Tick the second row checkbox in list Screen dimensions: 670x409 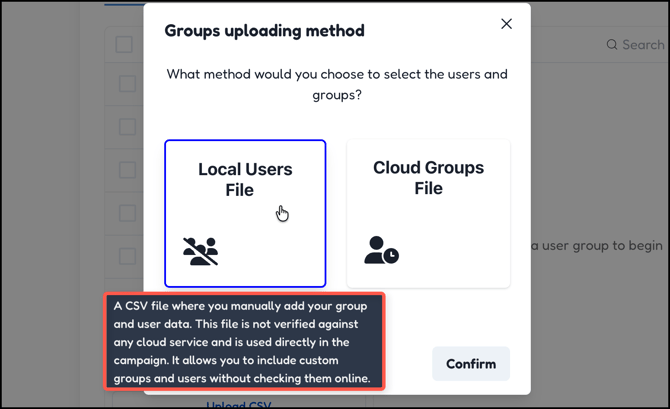tap(127, 127)
